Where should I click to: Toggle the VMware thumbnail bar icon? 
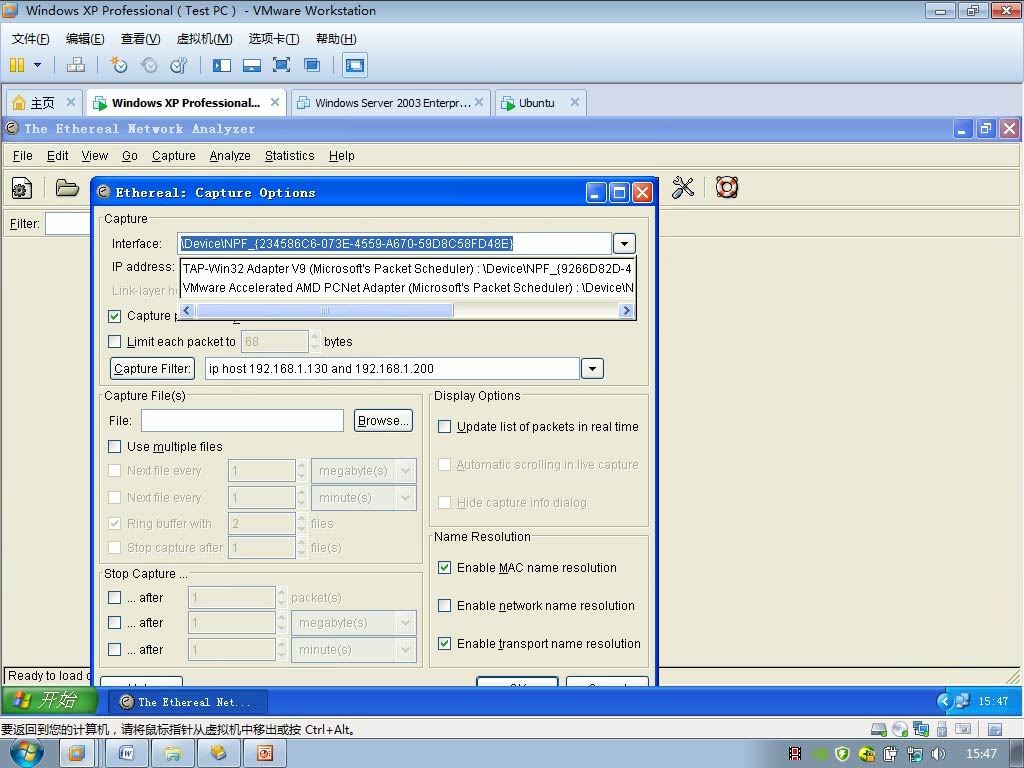pyautogui.click(x=251, y=65)
